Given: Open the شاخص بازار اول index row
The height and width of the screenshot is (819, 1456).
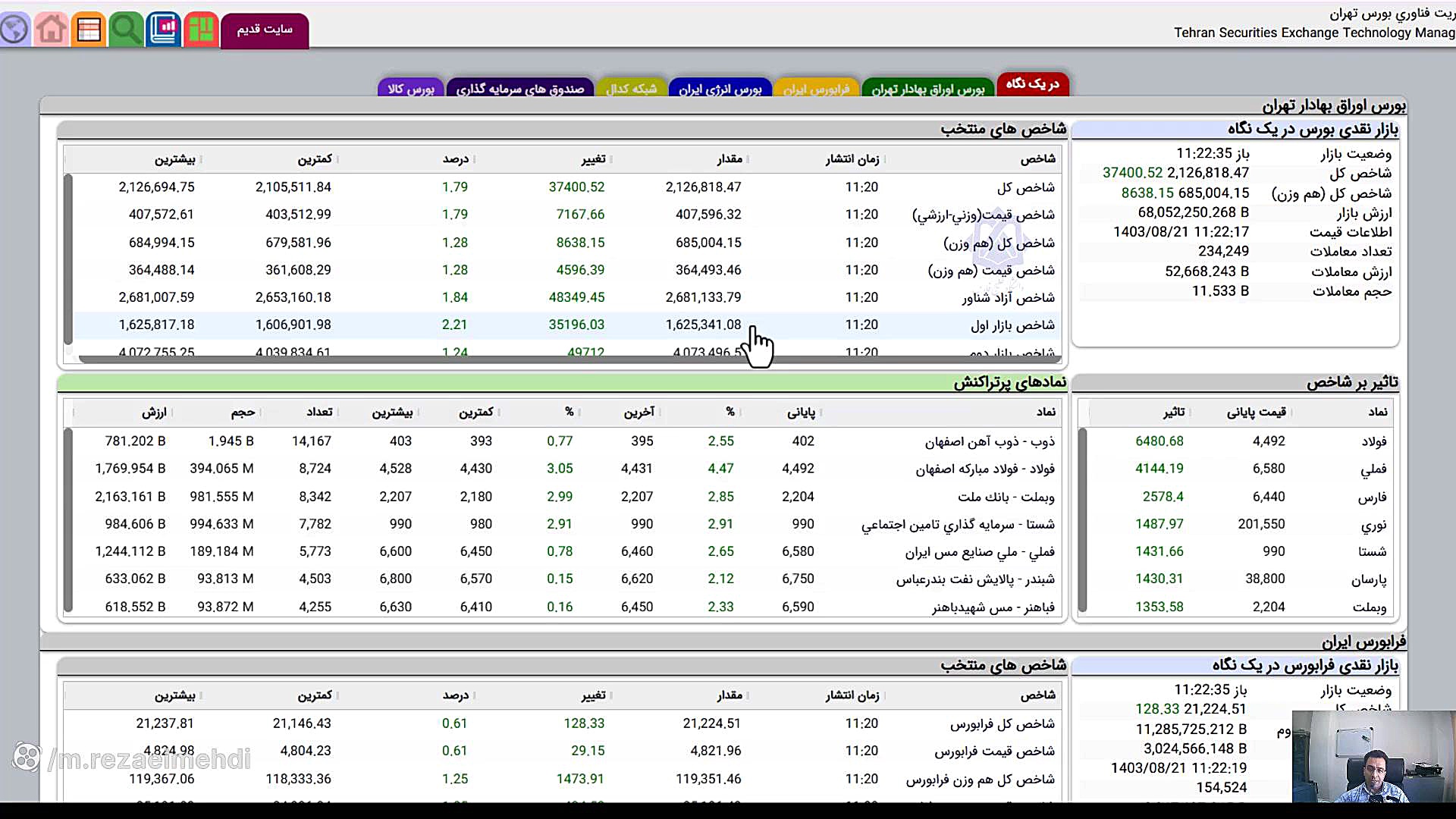Looking at the screenshot, I should 1012,325.
